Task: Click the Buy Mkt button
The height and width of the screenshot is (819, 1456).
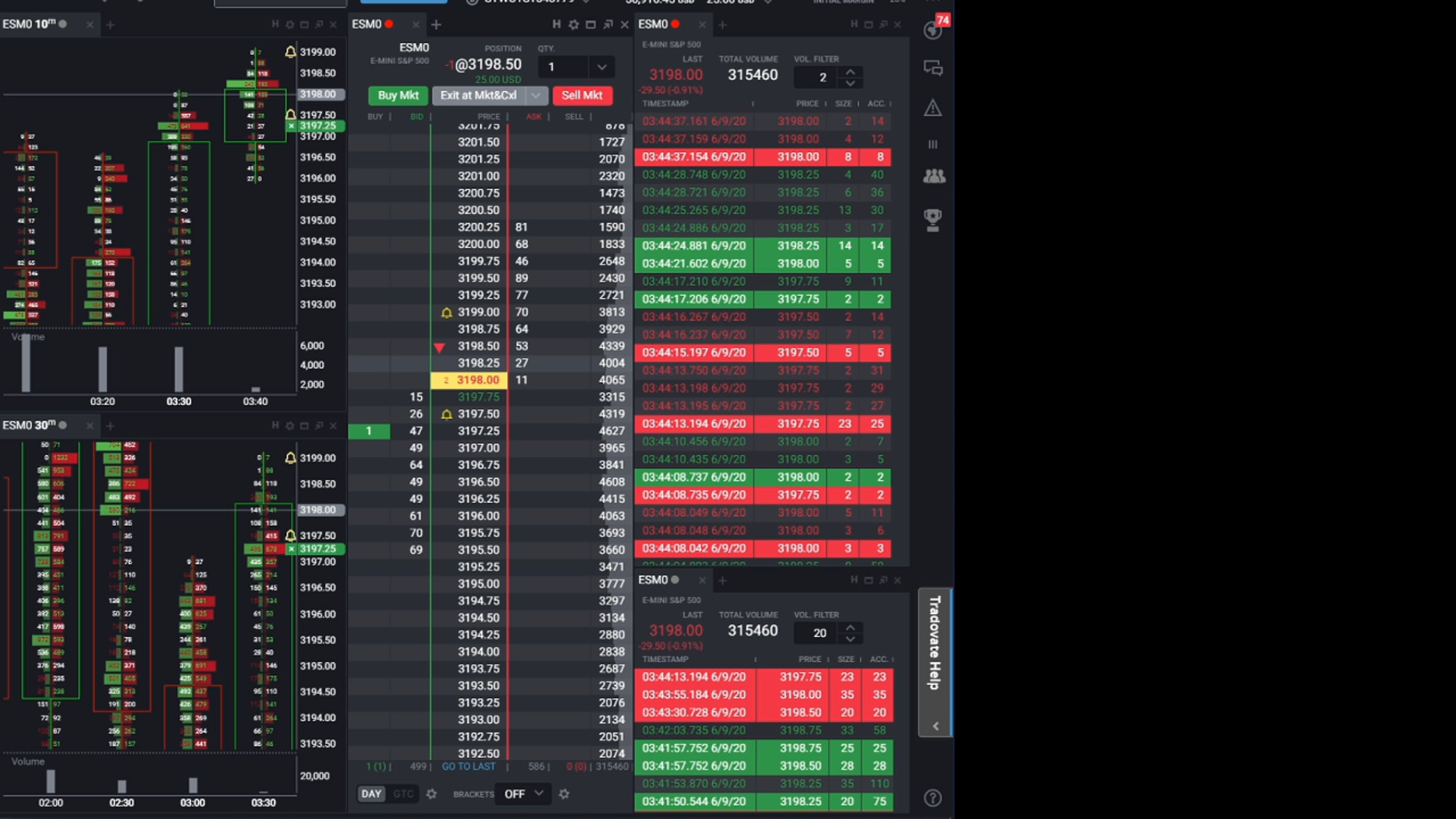Action: pos(398,95)
